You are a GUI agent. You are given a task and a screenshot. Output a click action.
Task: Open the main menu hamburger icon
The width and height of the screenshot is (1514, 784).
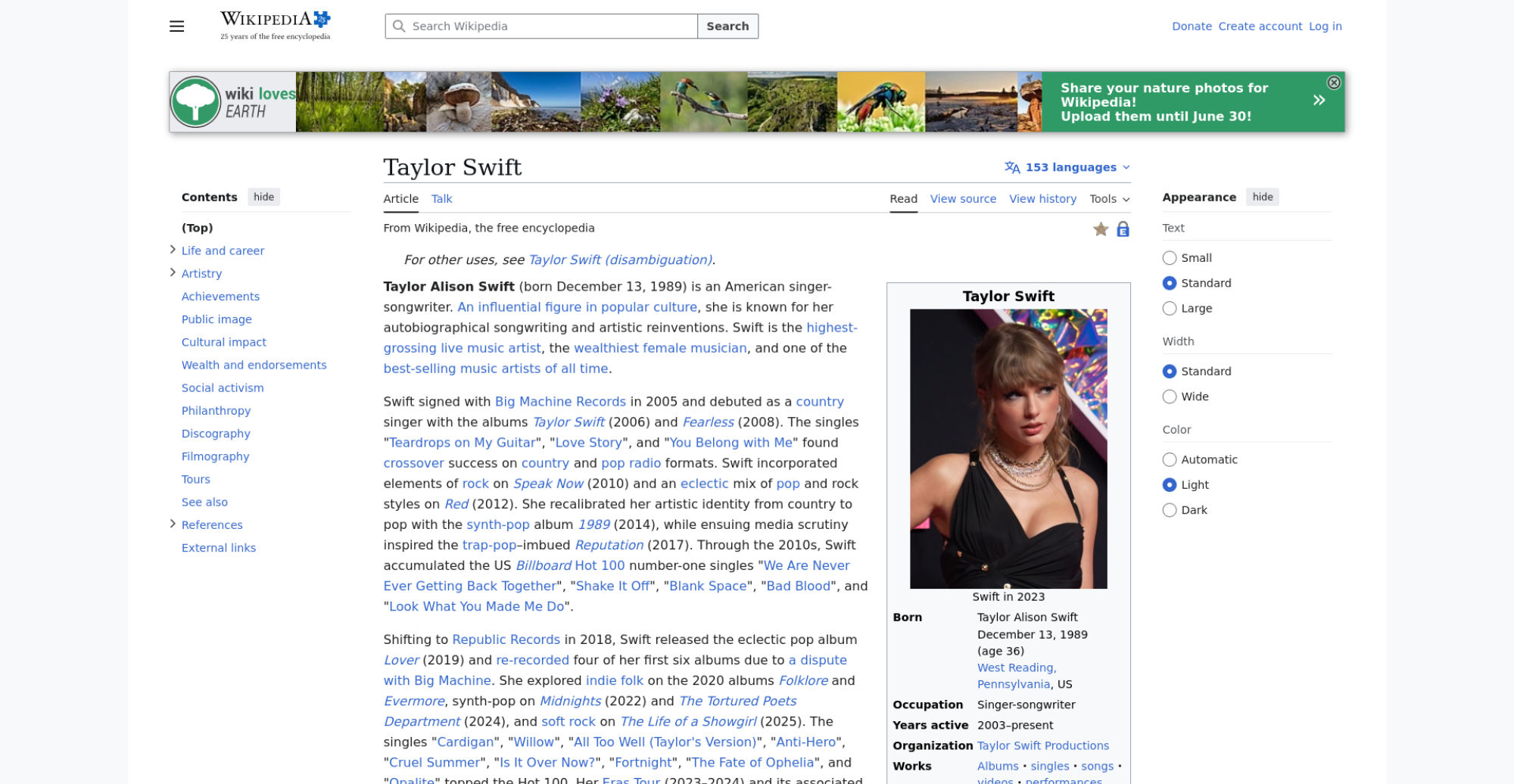point(176,26)
